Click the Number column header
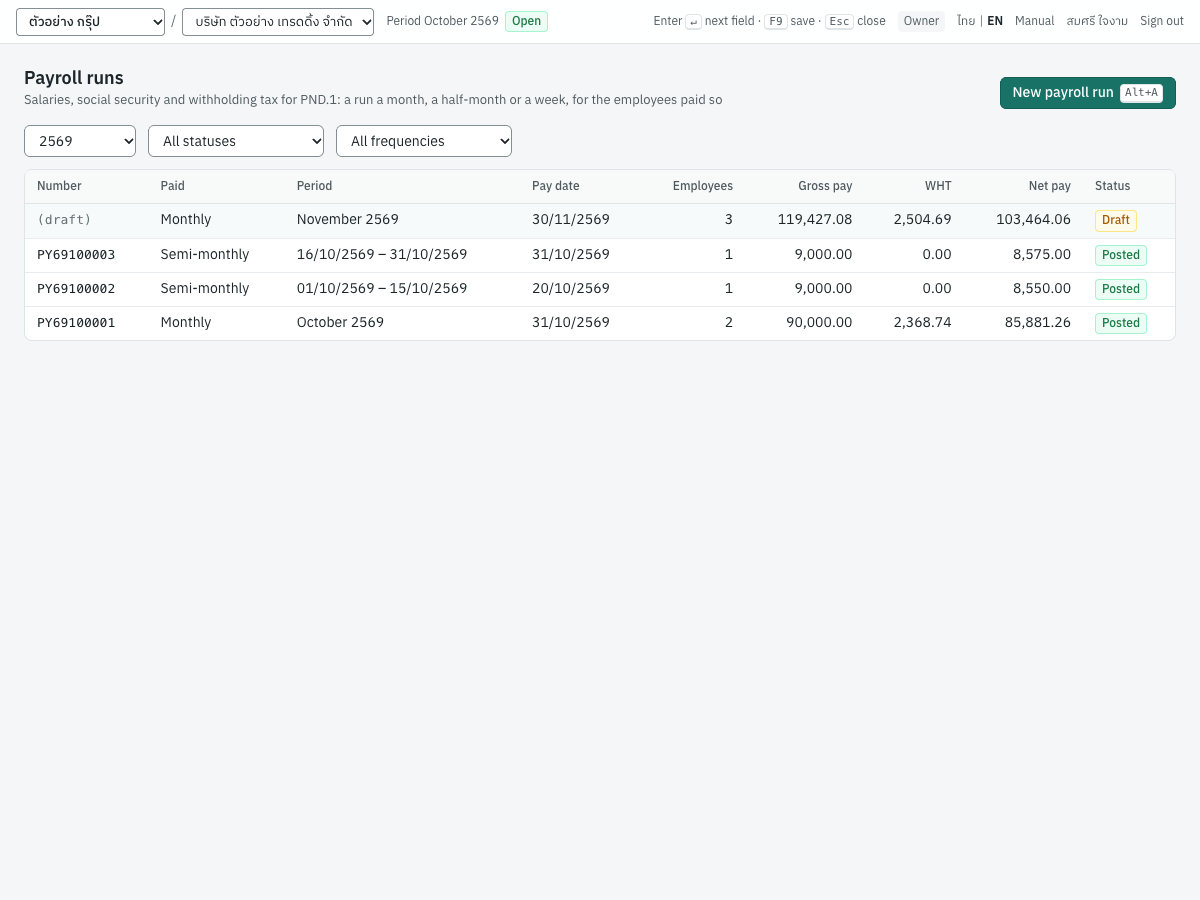1200x900 pixels. click(x=59, y=186)
